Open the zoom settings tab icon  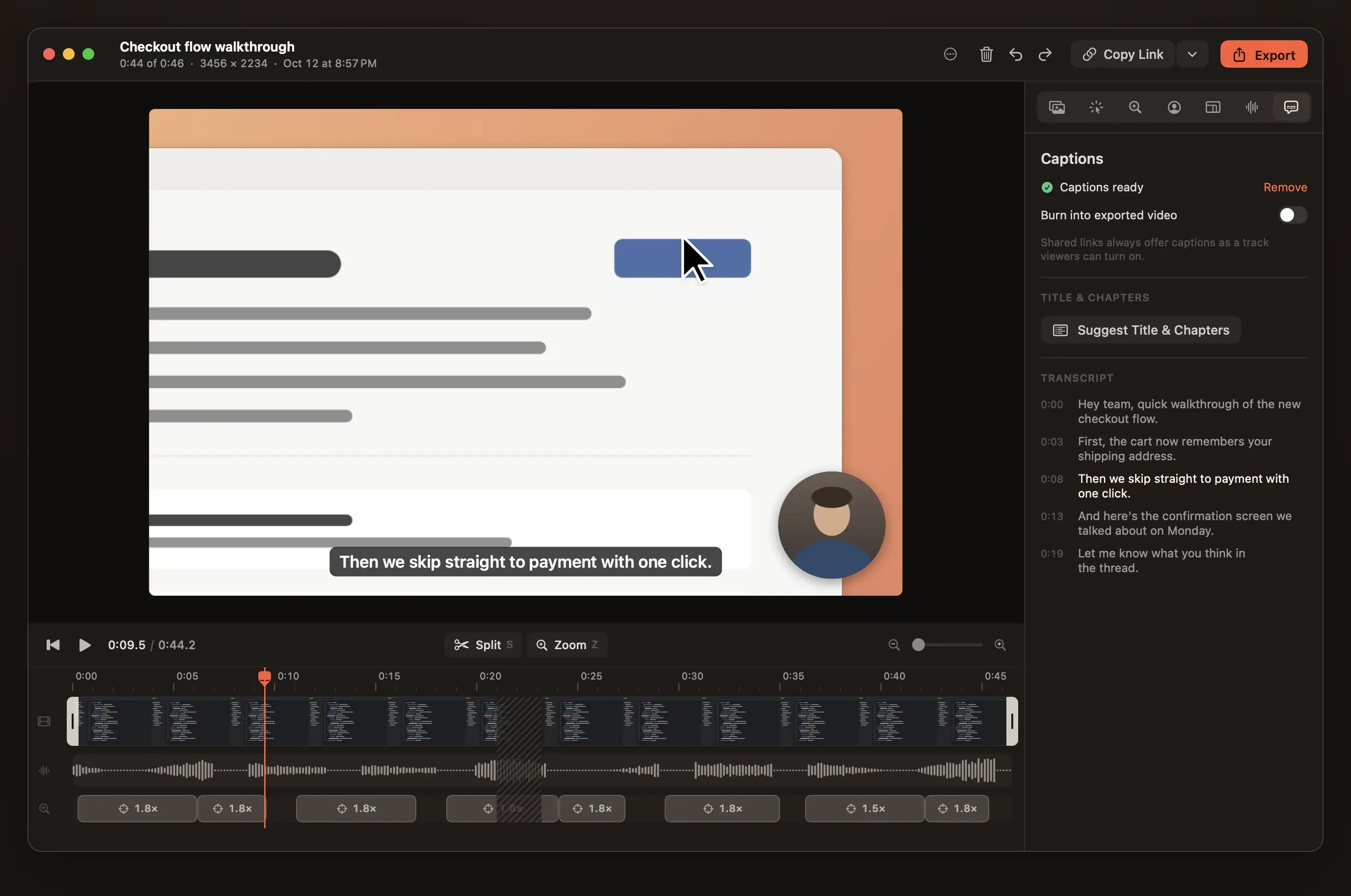click(x=1135, y=107)
